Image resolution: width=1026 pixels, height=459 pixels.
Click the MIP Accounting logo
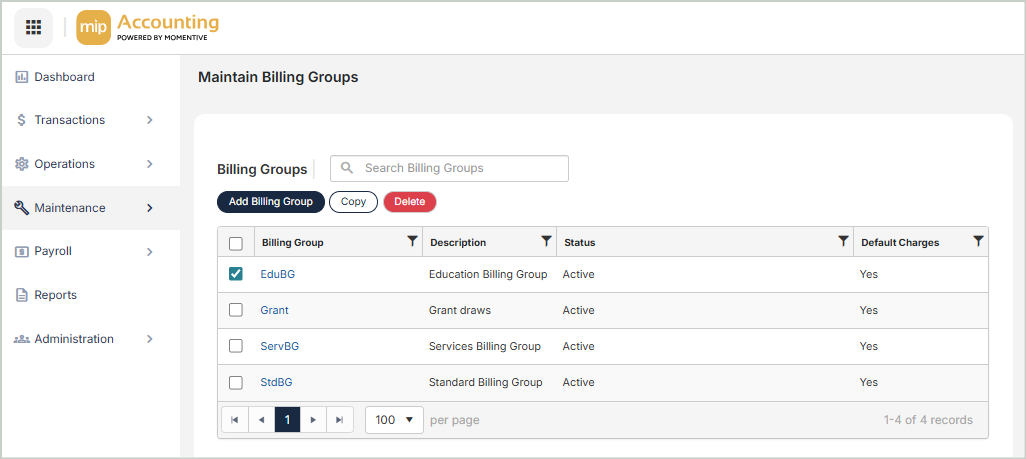coord(148,27)
